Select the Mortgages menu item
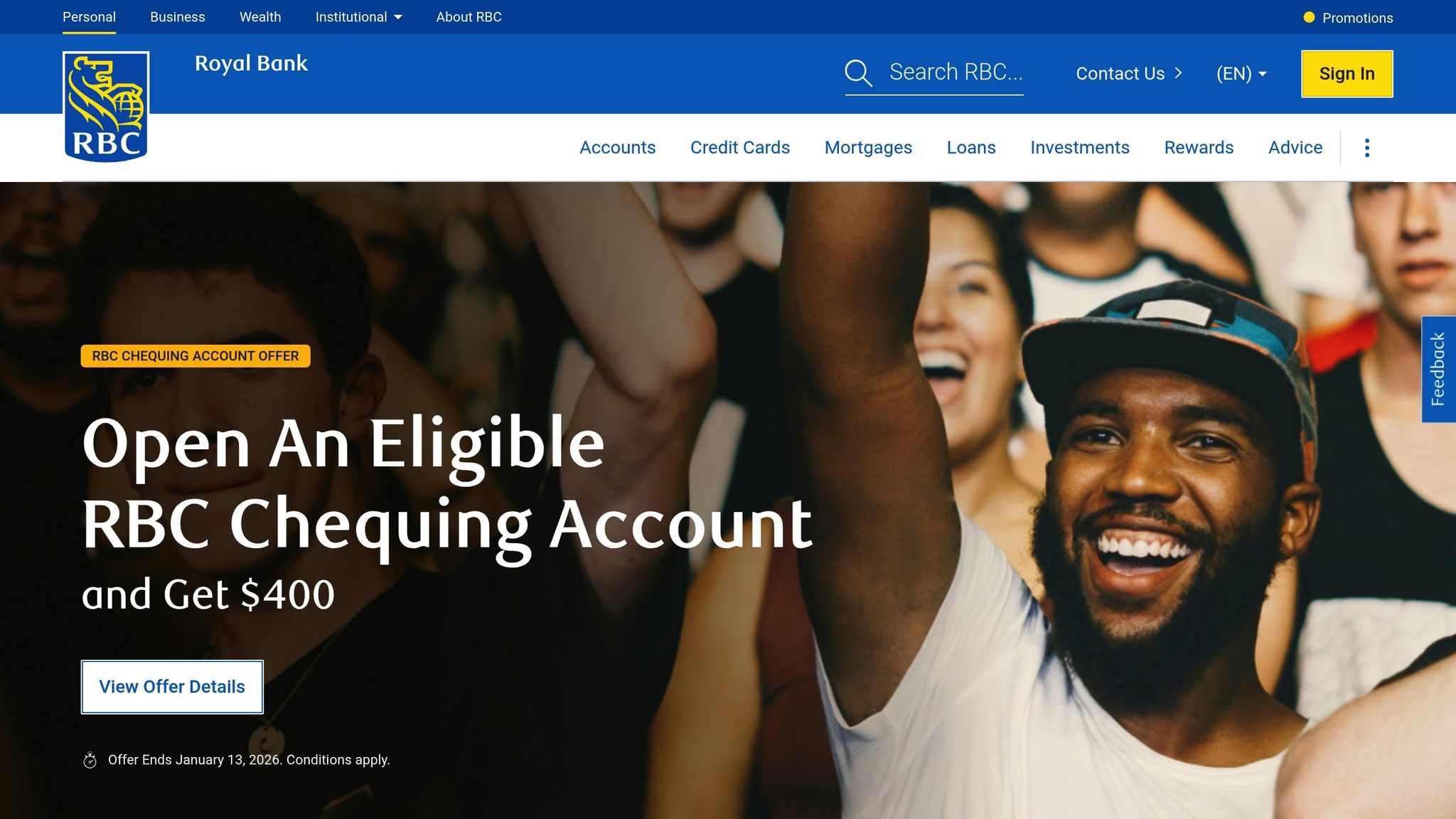 (868, 147)
